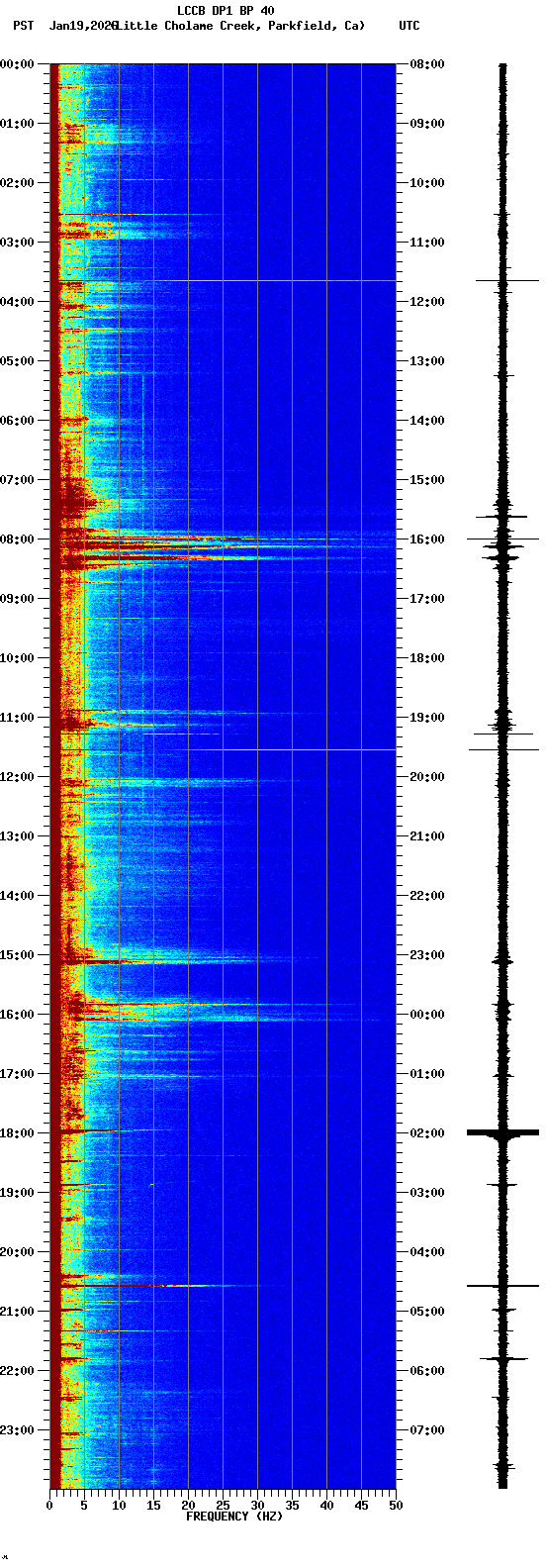The height and width of the screenshot is (1568, 546).
Task: Click the '16:00' UTC time label
Action: (427, 539)
